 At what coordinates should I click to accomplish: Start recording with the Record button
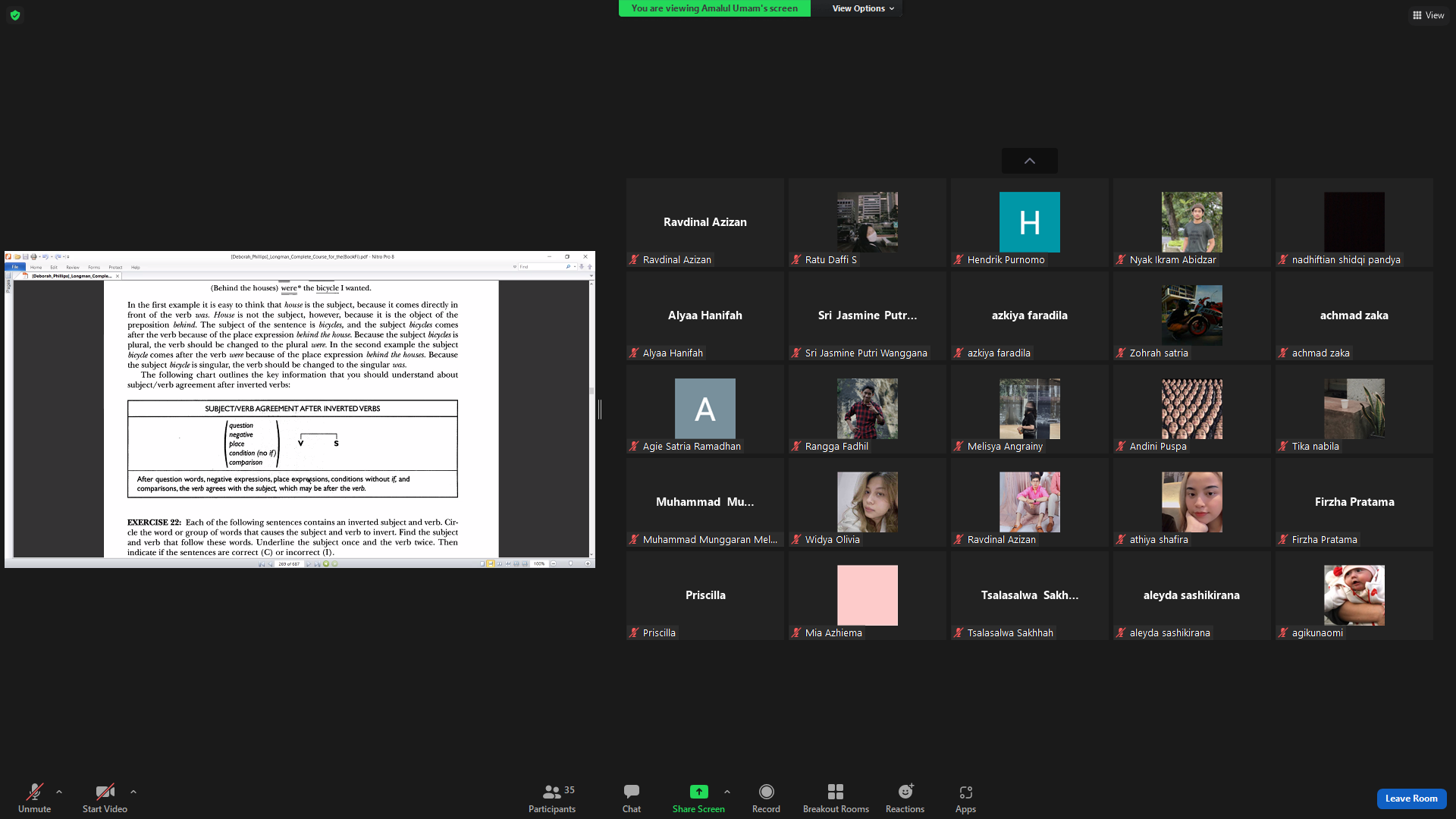click(766, 798)
